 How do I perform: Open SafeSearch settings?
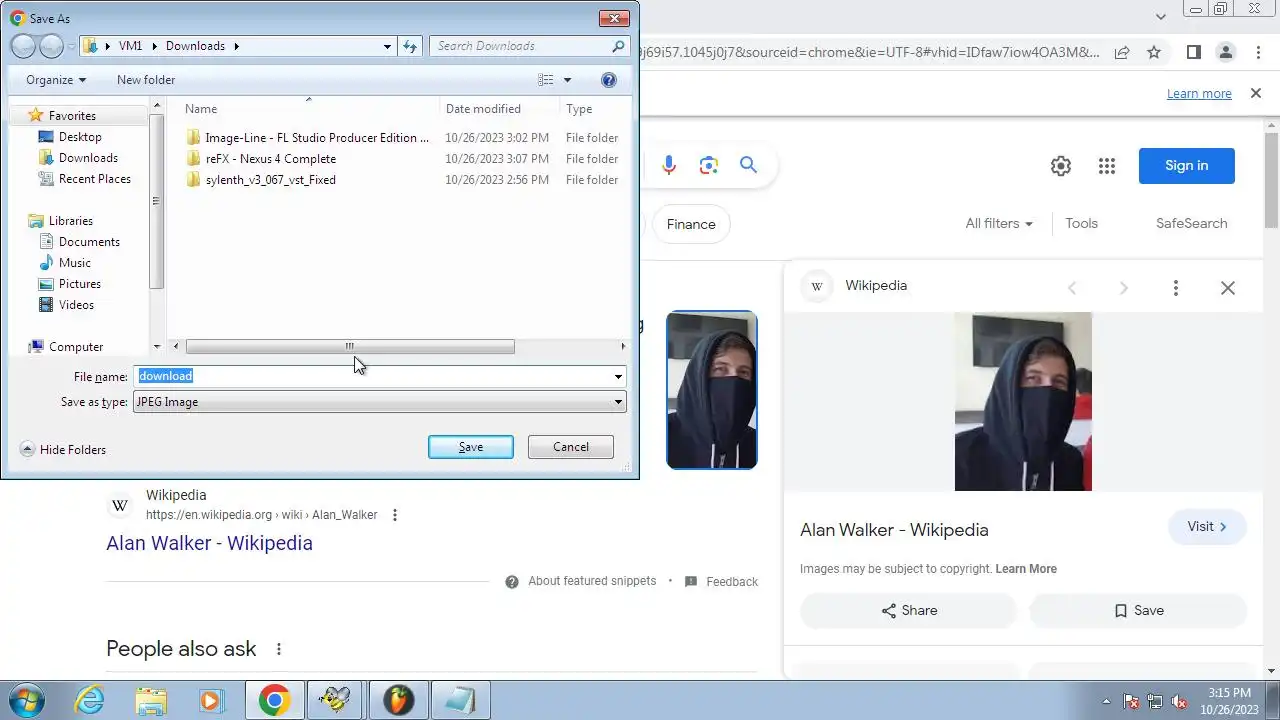point(1191,224)
